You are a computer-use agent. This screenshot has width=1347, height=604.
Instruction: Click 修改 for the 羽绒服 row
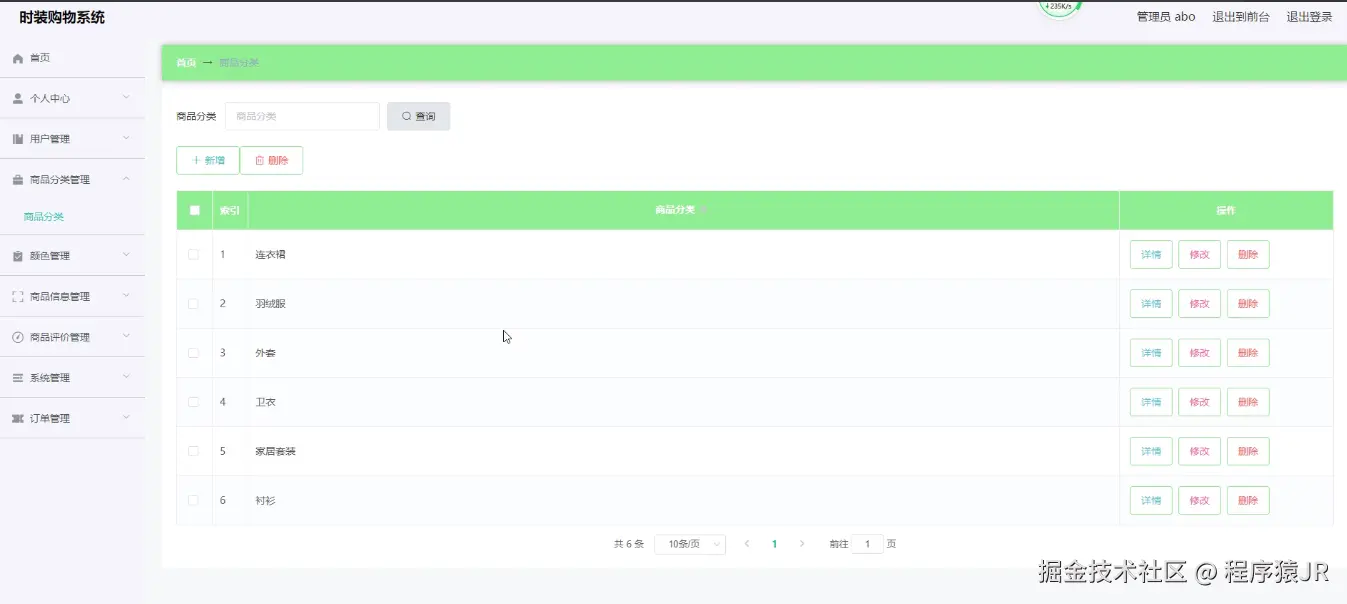point(1199,303)
